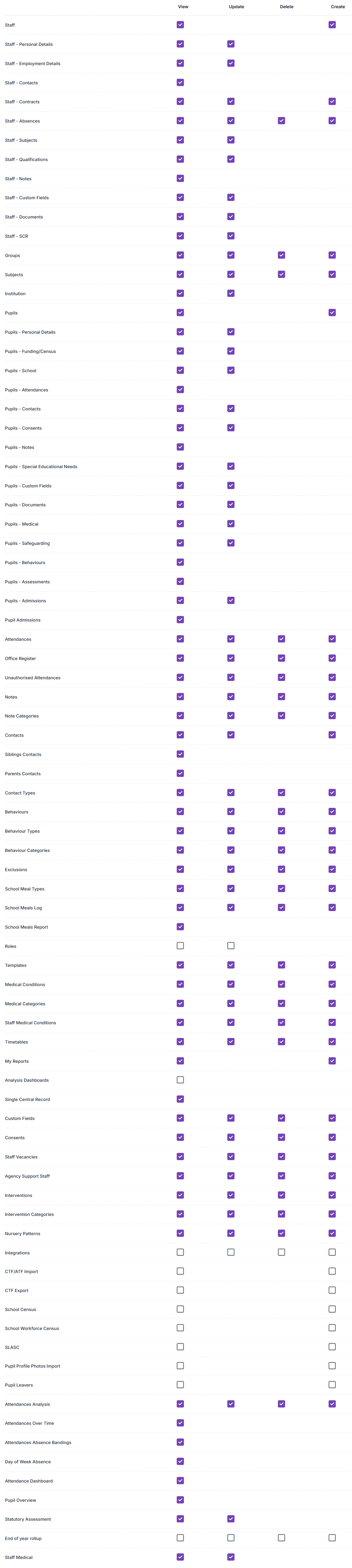Enable Delete permission for Integrations

pos(281,1252)
